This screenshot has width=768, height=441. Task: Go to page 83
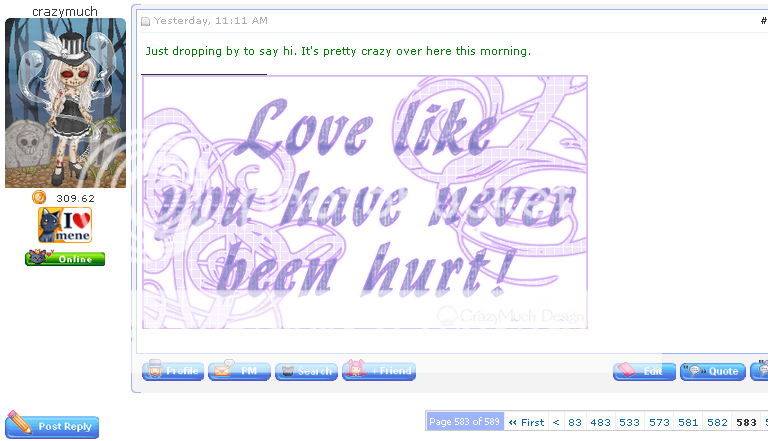click(x=575, y=423)
